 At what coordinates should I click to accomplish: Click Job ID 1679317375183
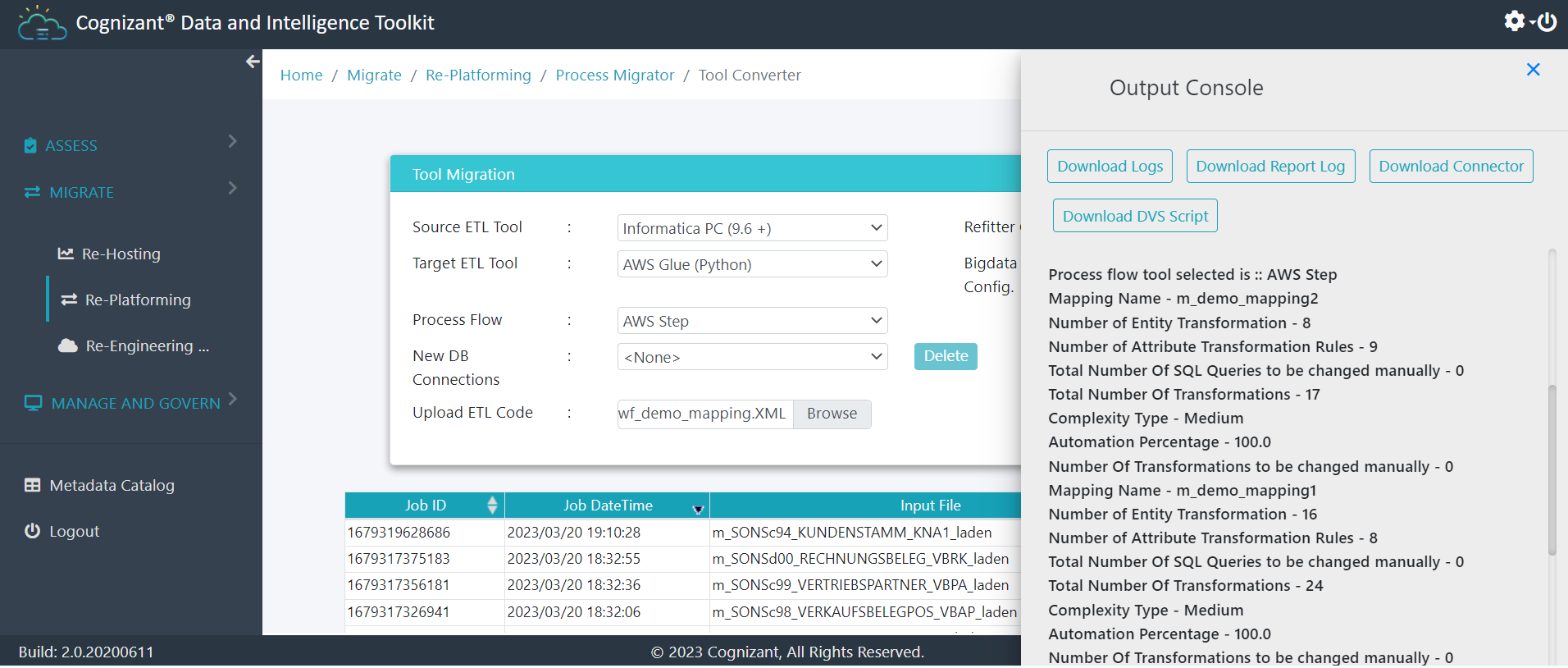399,559
